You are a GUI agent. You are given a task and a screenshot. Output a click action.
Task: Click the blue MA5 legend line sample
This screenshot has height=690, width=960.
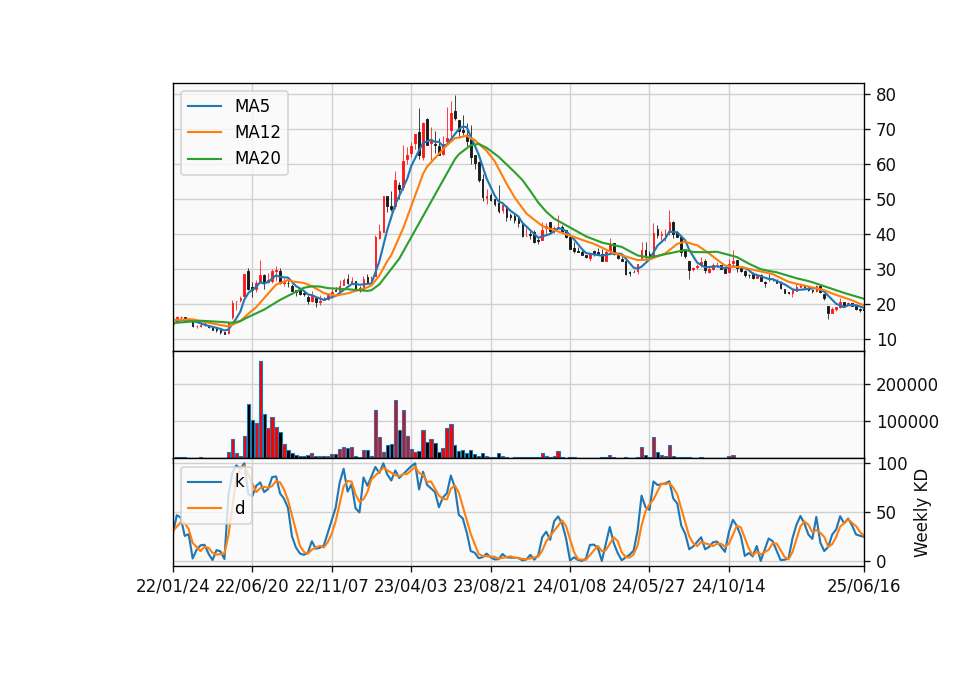204,106
